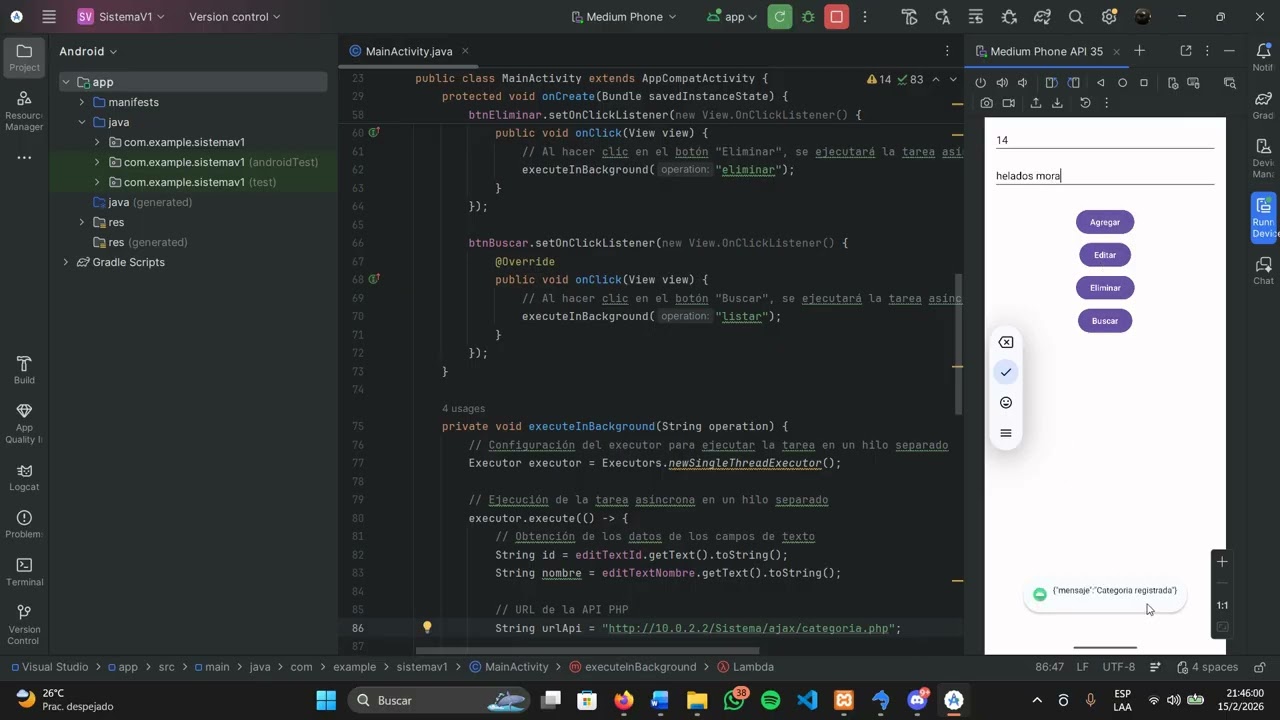This screenshot has height=720, width=1280.
Task: Click emulator volume down icon
Action: coord(1023,83)
